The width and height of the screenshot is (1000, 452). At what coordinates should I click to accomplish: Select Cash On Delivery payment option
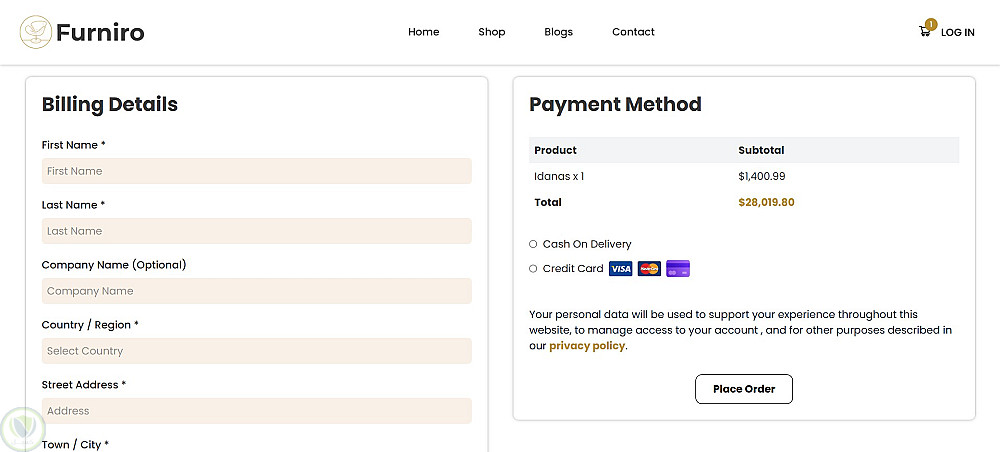(533, 244)
